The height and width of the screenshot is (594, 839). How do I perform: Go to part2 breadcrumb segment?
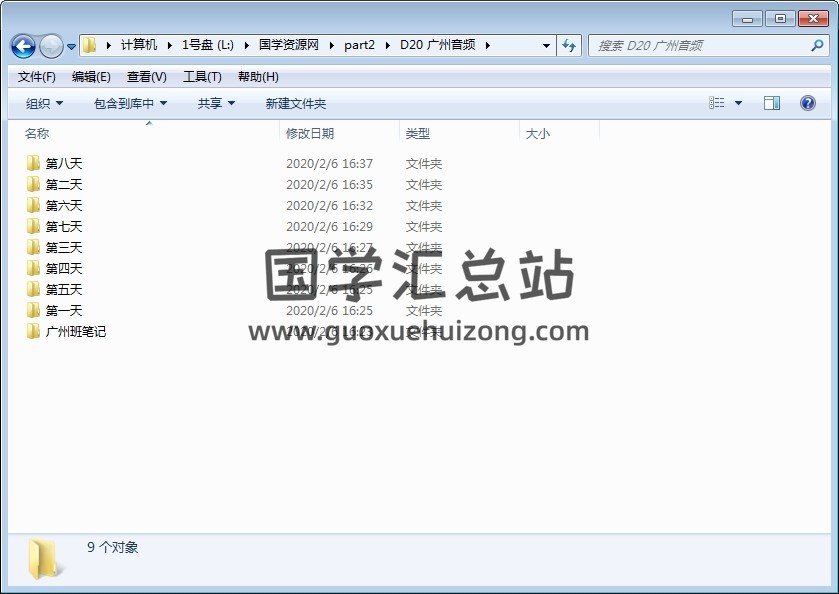click(359, 45)
